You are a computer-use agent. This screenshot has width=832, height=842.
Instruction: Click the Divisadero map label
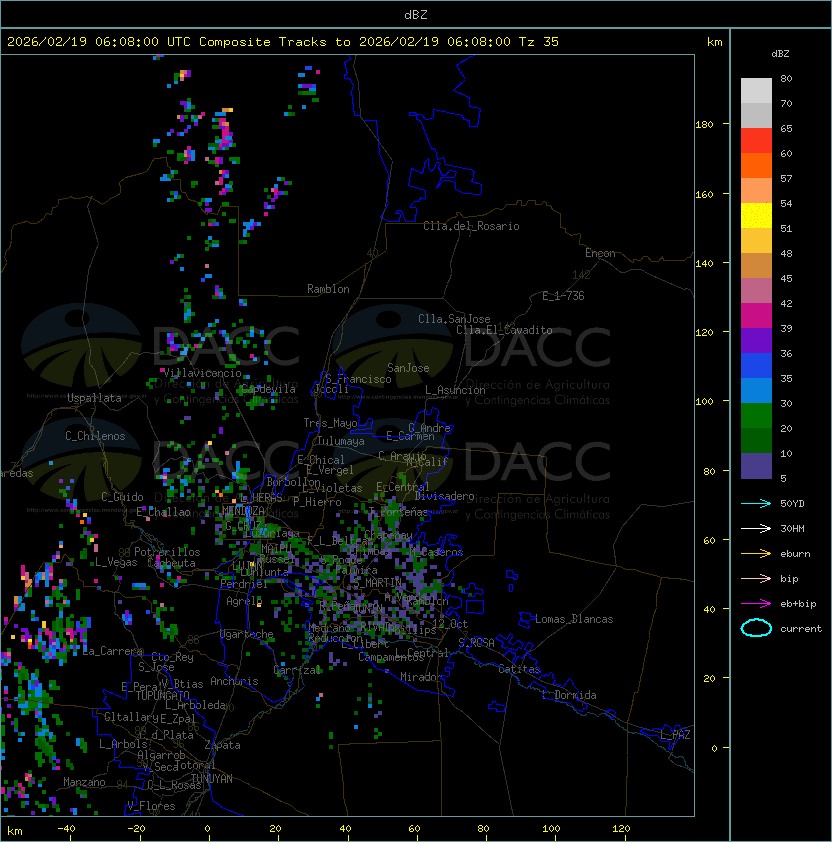(x=445, y=496)
